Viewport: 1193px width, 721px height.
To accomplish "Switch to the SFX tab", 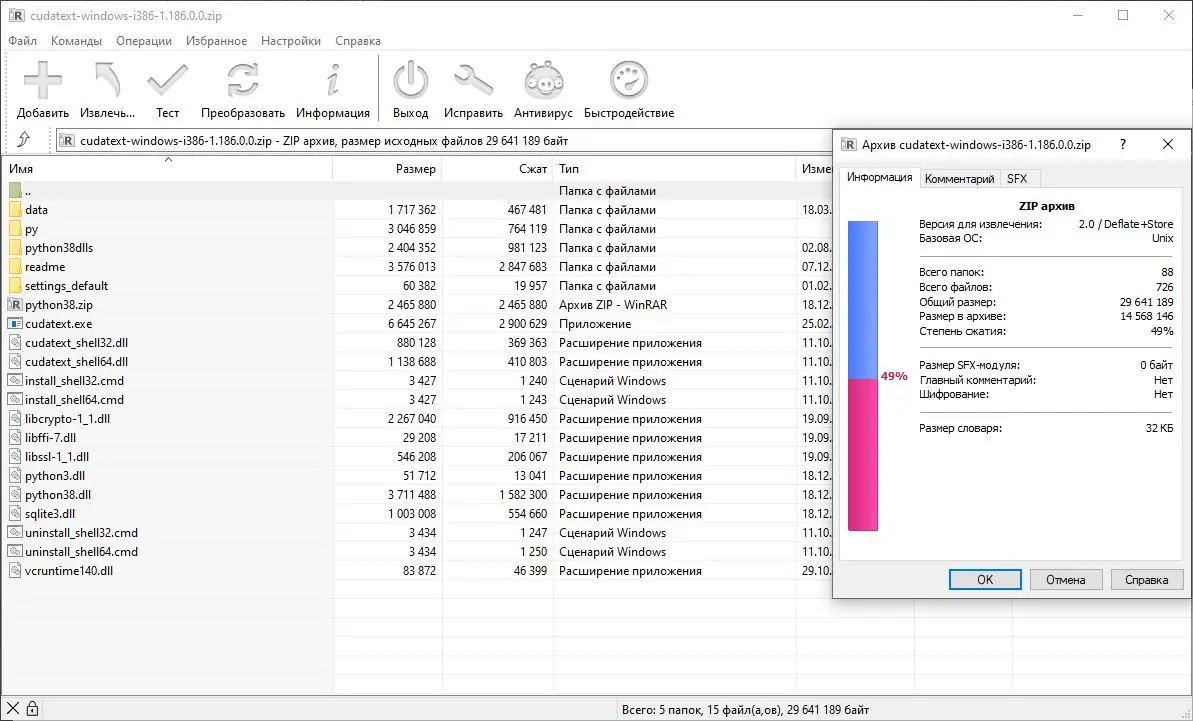I will (1017, 179).
